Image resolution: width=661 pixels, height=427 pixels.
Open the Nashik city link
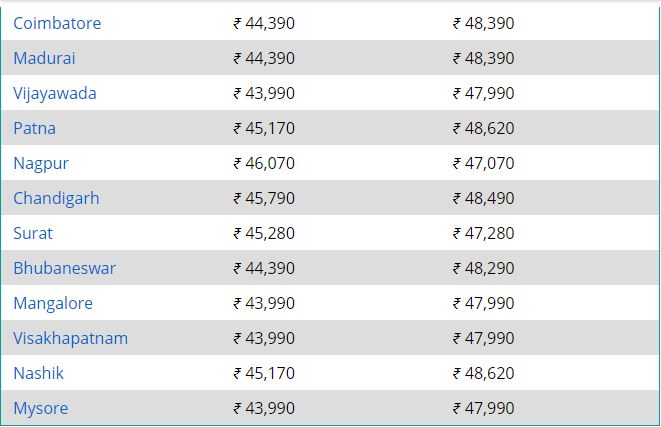click(x=38, y=373)
